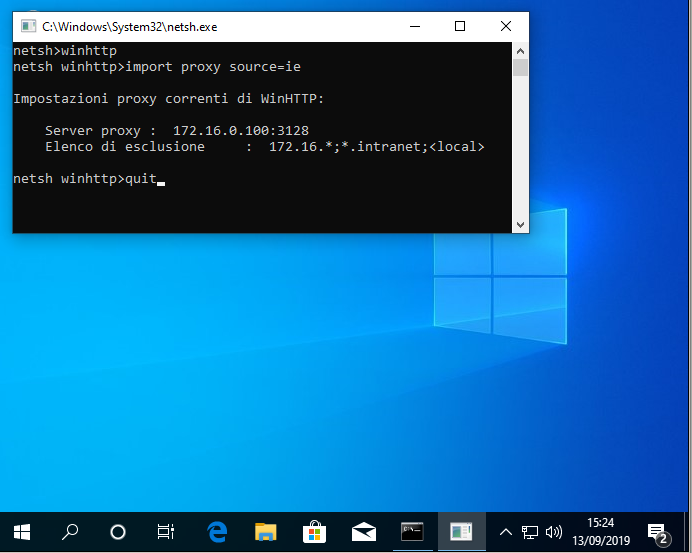The image size is (692, 553).
Task: Click proxy address 172.16.0.100:3128
Action: pyautogui.click(x=241, y=131)
